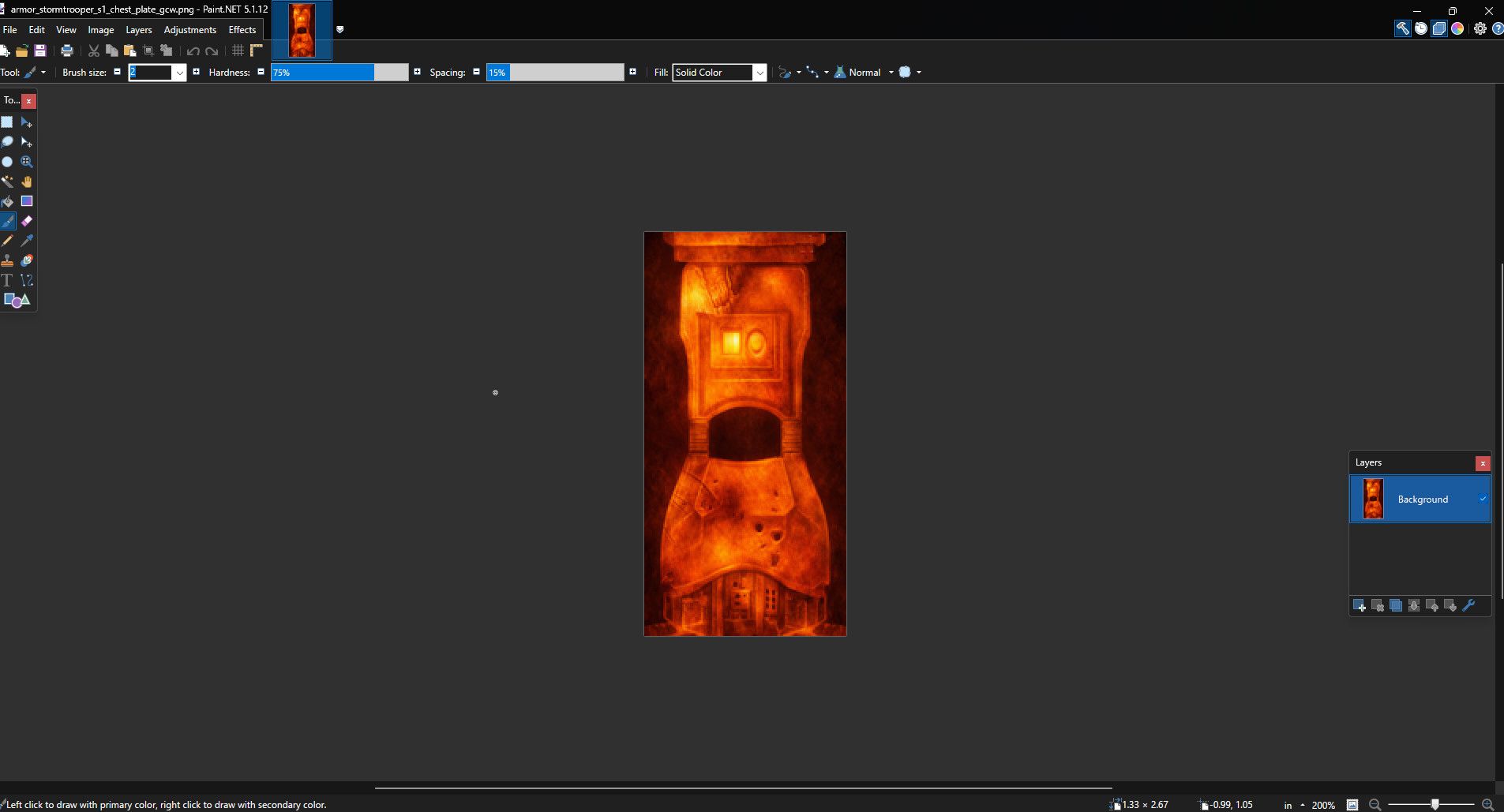This screenshot has height=812, width=1504.
Task: Uncheck the Background layer visibility checkbox
Action: pos(1483,499)
